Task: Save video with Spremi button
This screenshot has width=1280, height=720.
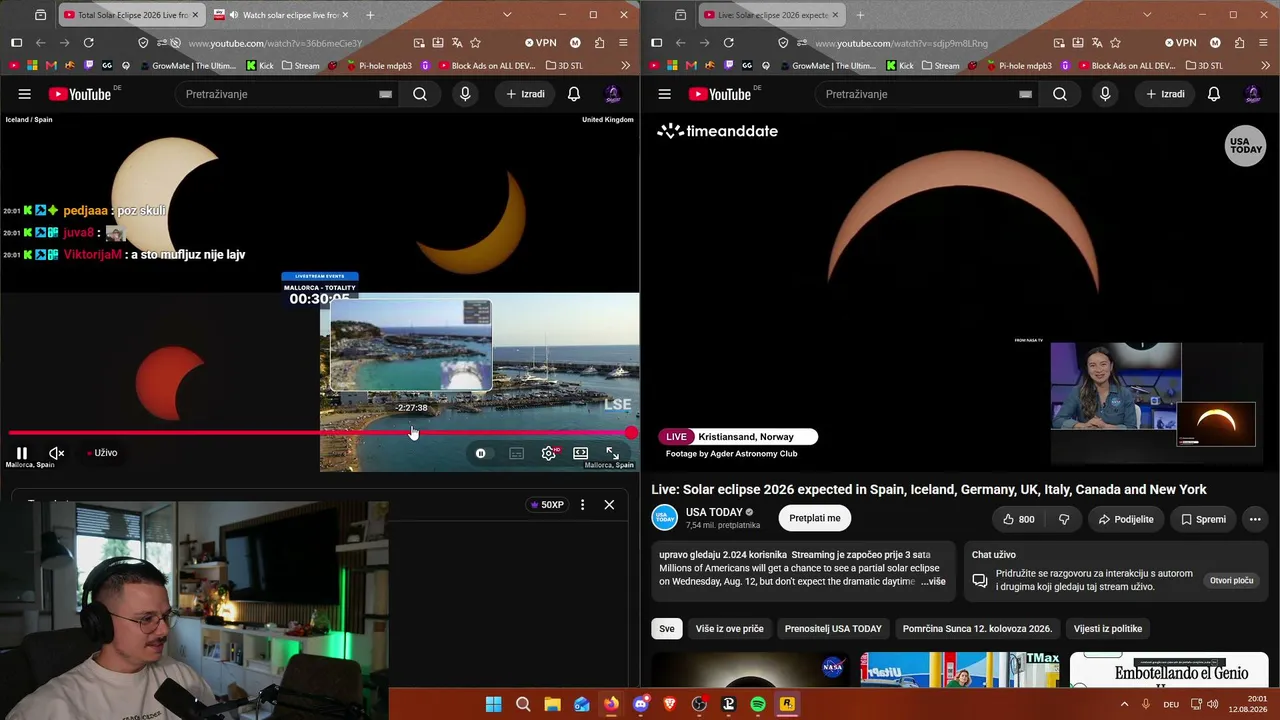Action: pyautogui.click(x=1203, y=519)
